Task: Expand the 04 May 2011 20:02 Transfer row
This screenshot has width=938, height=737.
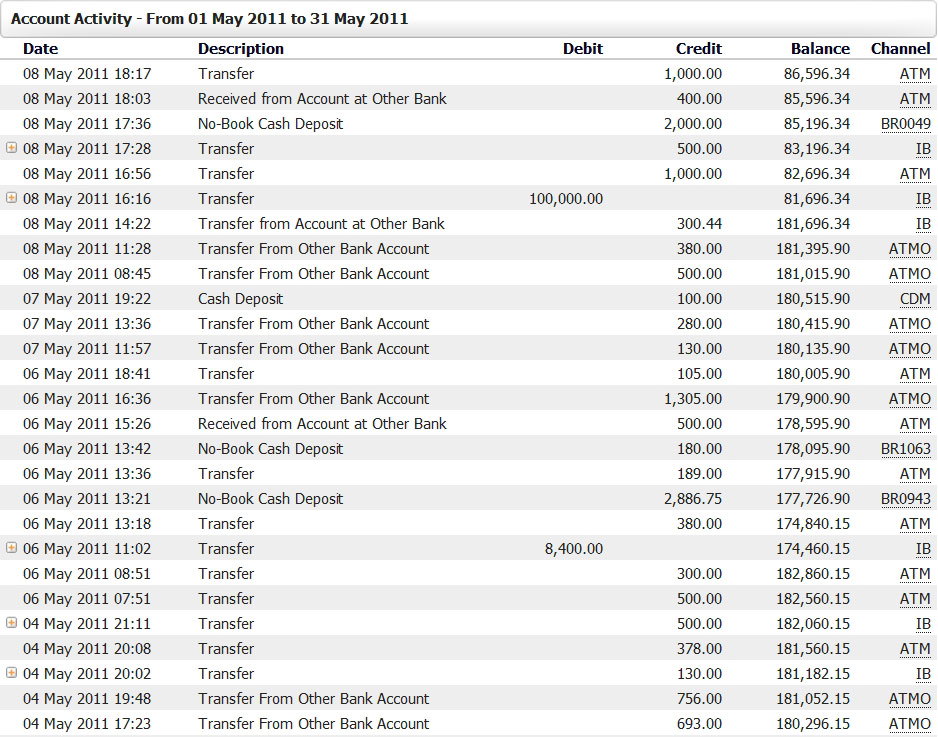Action: point(11,672)
